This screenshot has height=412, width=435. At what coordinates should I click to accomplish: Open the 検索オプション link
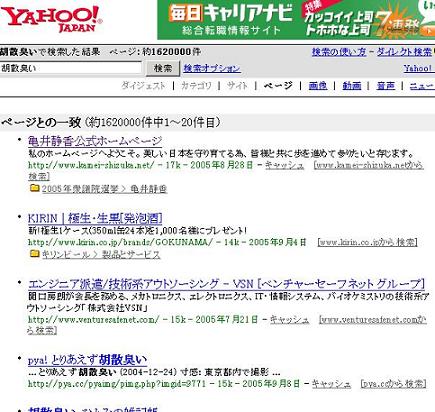[x=212, y=68]
